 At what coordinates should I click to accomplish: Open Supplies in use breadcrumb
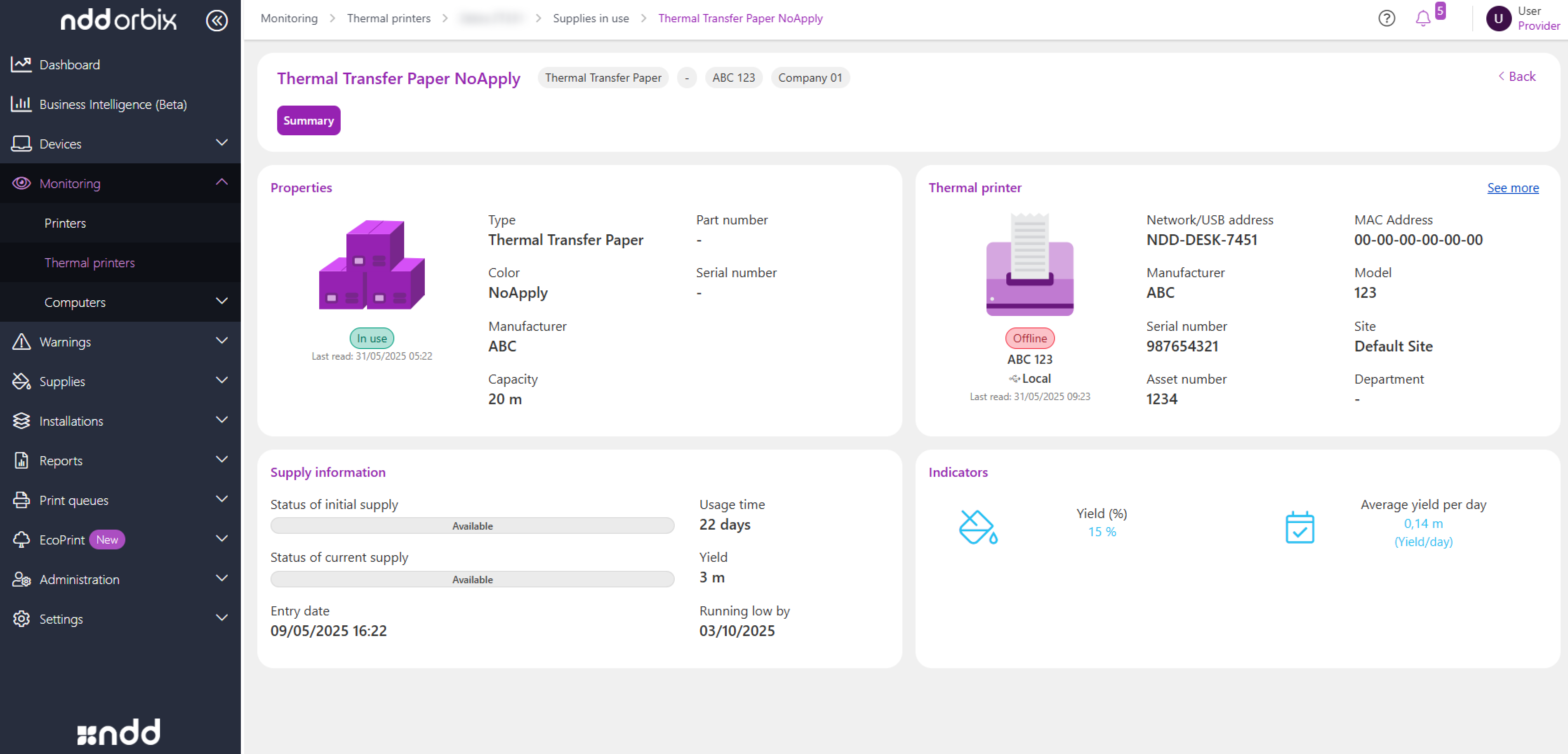591,18
